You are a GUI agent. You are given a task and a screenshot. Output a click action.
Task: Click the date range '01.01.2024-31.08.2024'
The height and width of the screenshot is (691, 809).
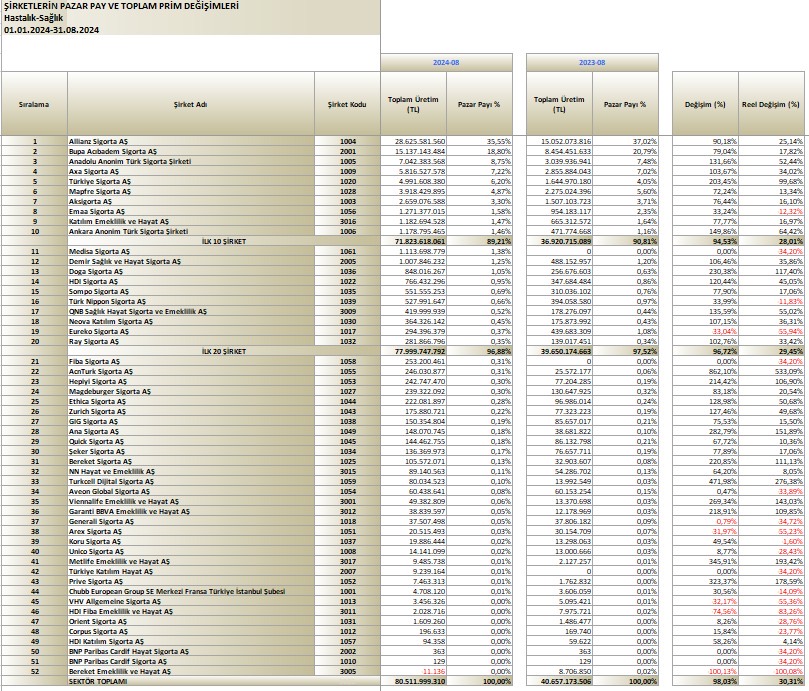click(x=51, y=30)
